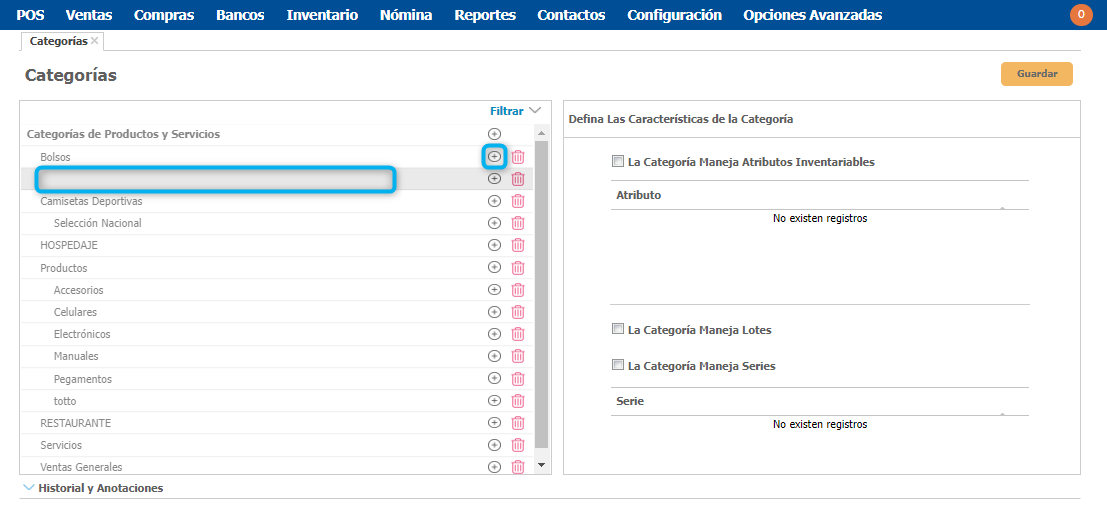
Task: Delete the Bolsos category with trash icon
Action: pyautogui.click(x=518, y=157)
